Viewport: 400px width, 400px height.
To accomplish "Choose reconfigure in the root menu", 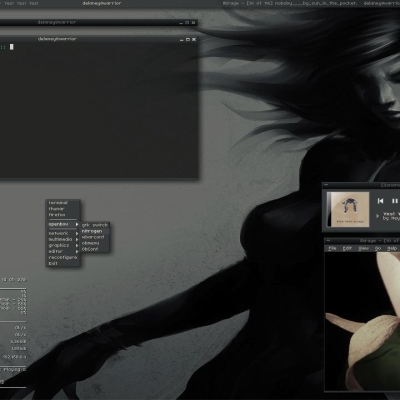I will (62, 257).
